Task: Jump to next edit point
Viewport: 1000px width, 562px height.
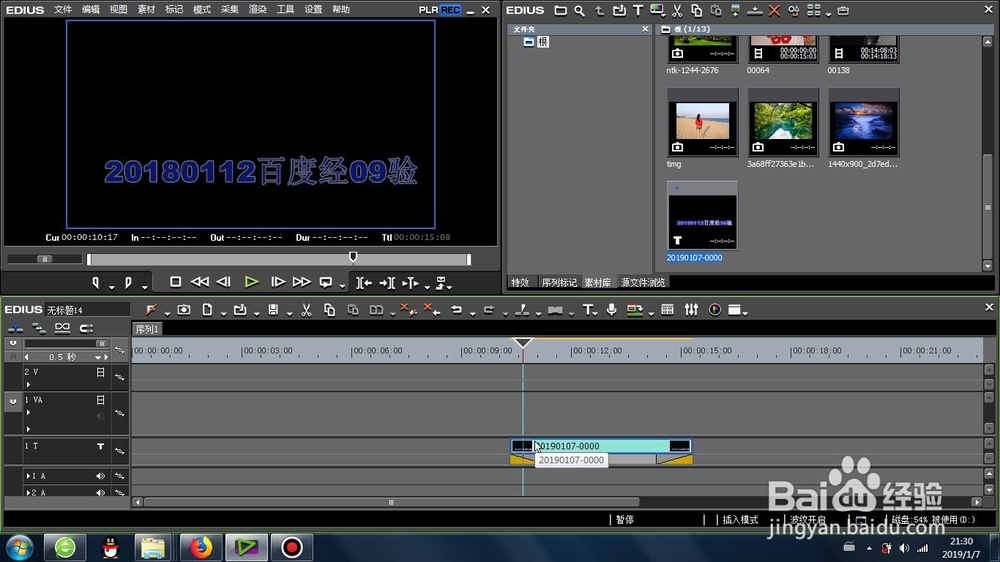Action: tap(387, 282)
